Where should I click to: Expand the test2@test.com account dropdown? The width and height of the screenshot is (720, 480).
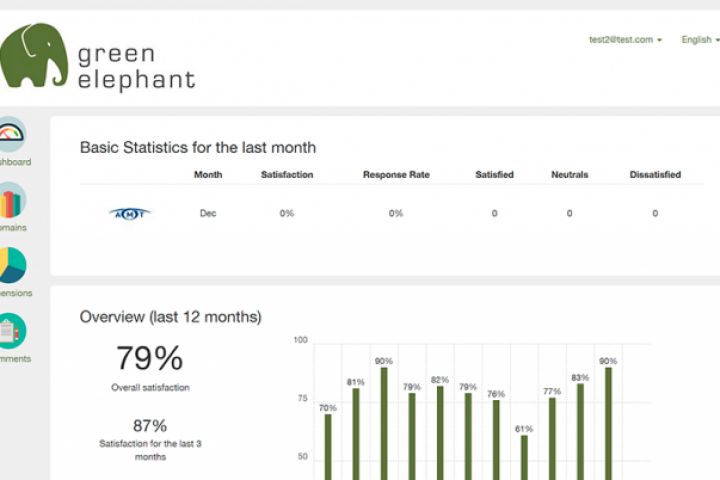click(x=625, y=40)
